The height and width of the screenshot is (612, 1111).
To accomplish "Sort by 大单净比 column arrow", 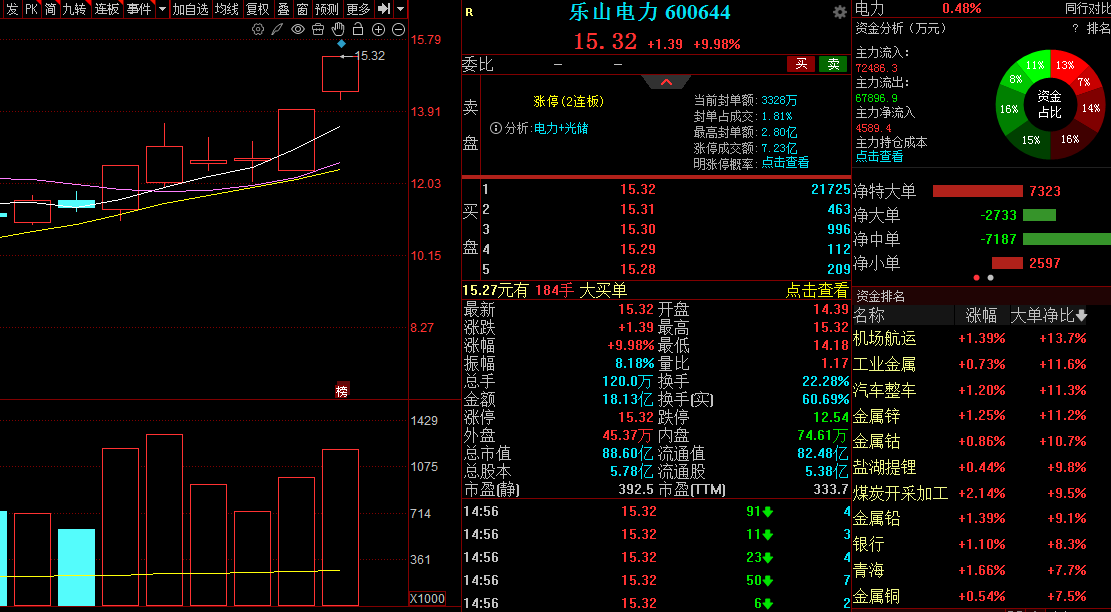I will pos(1081,315).
